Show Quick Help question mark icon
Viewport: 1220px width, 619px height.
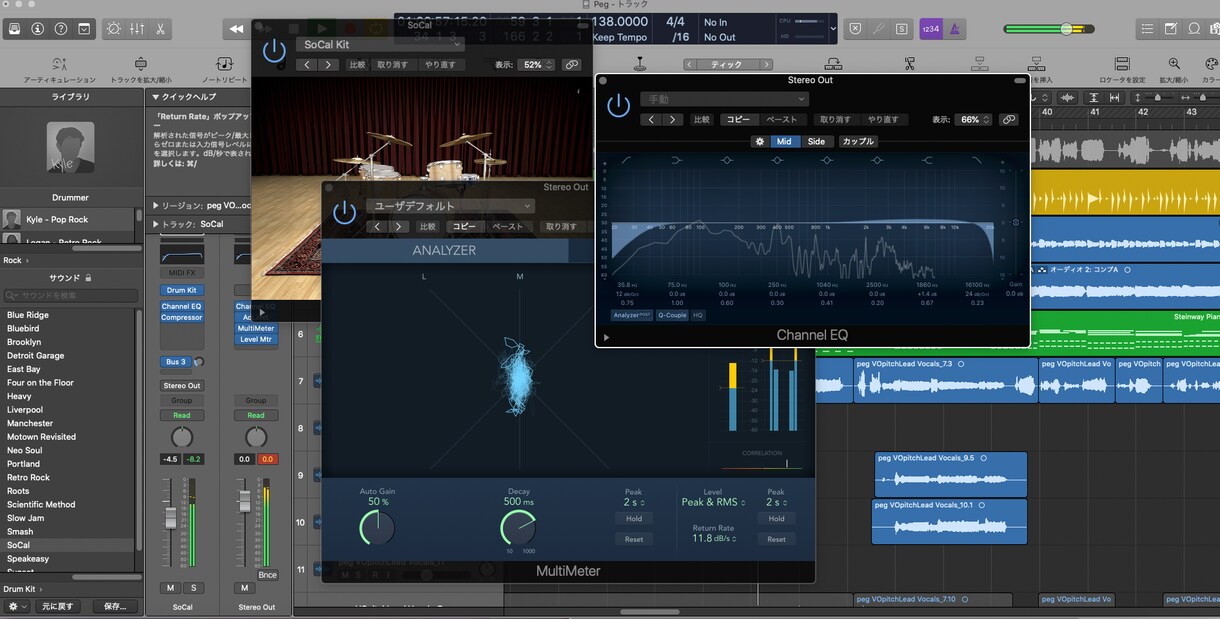(x=61, y=29)
